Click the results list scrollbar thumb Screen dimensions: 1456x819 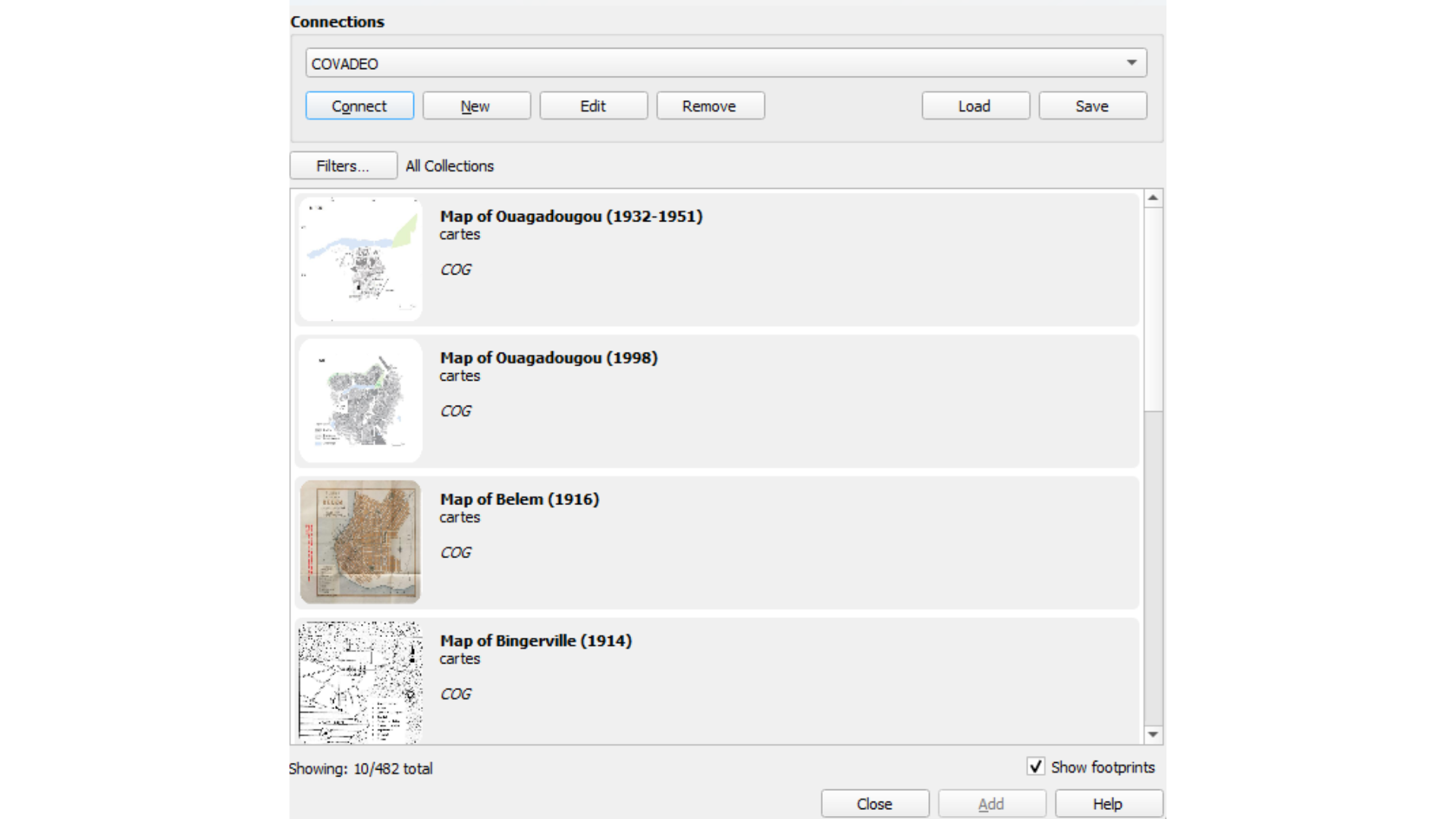point(1153,309)
